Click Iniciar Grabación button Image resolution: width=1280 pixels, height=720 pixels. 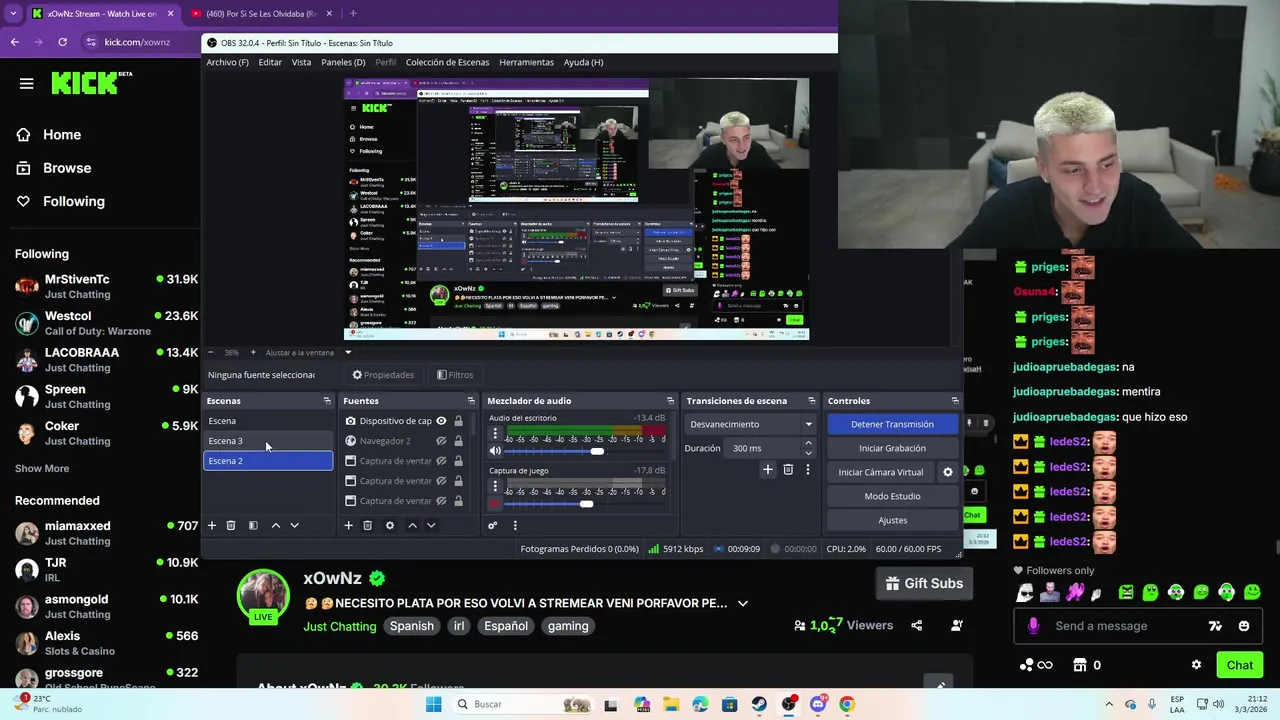892,448
